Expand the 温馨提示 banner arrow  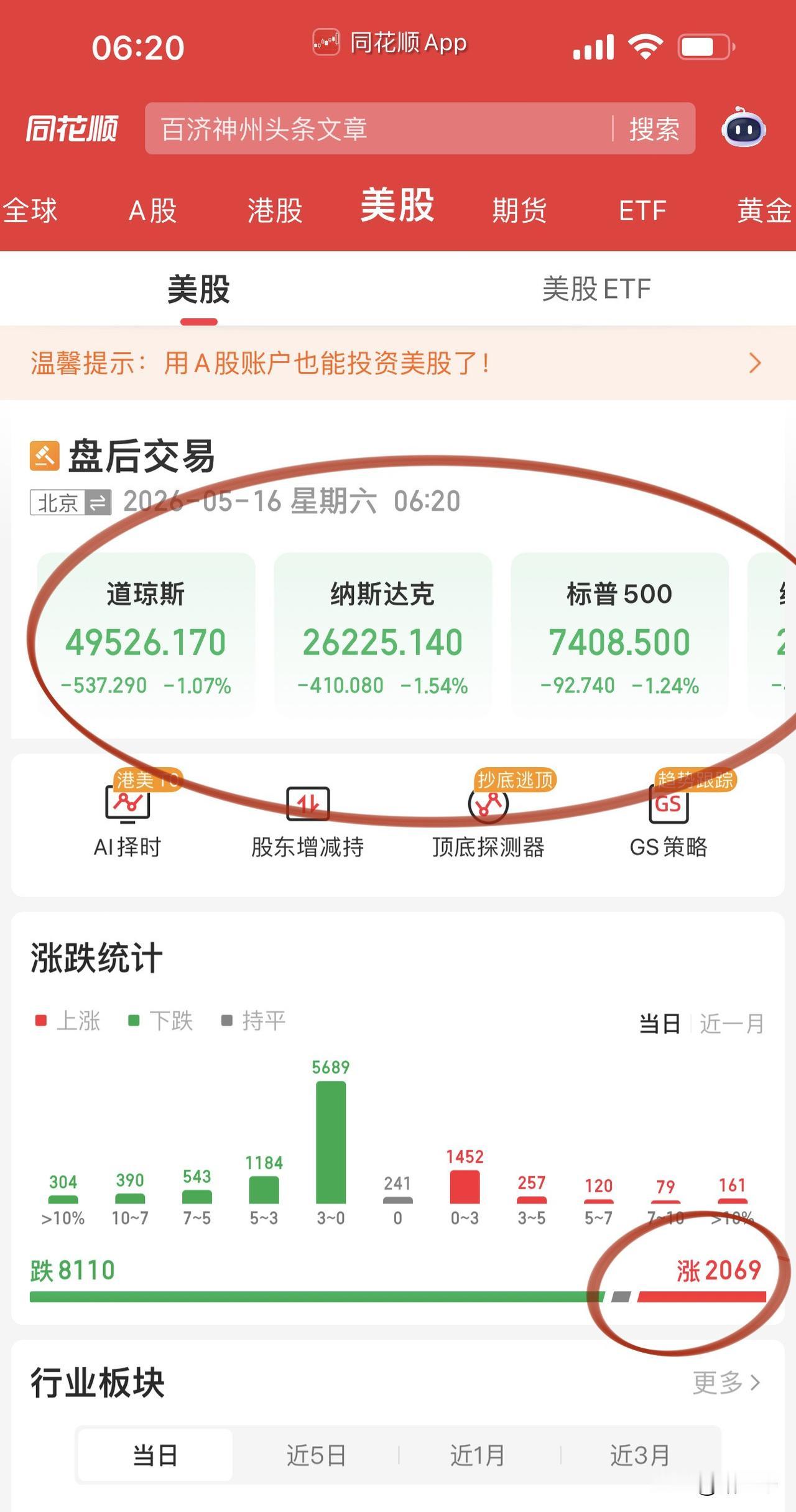755,363
